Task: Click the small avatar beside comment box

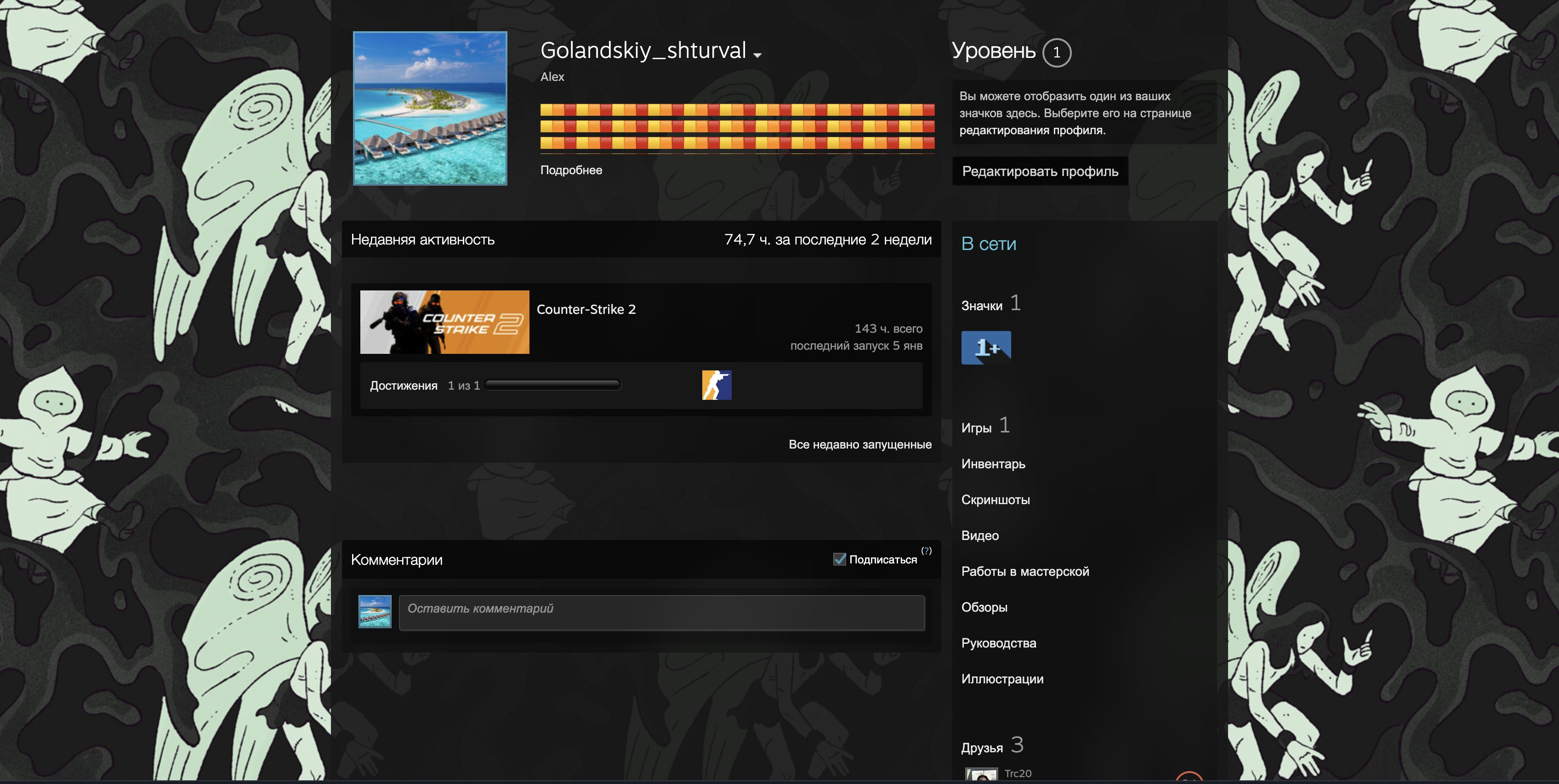Action: tap(375, 612)
